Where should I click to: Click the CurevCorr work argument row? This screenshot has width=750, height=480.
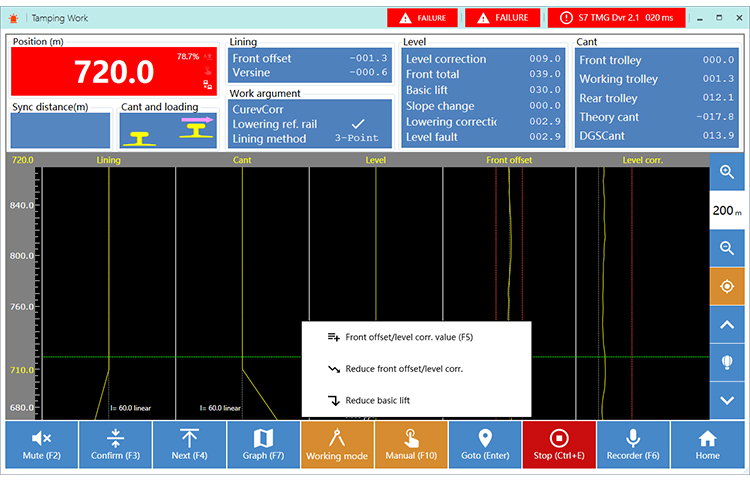[310, 109]
